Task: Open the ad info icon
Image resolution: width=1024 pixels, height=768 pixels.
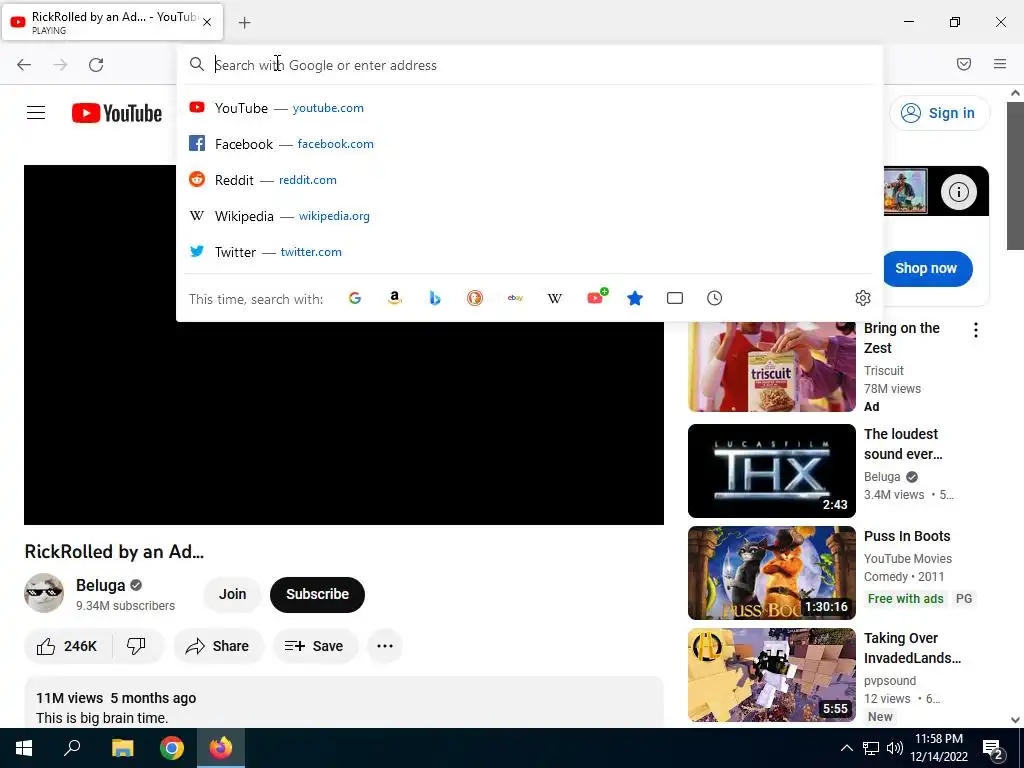Action: (x=958, y=192)
